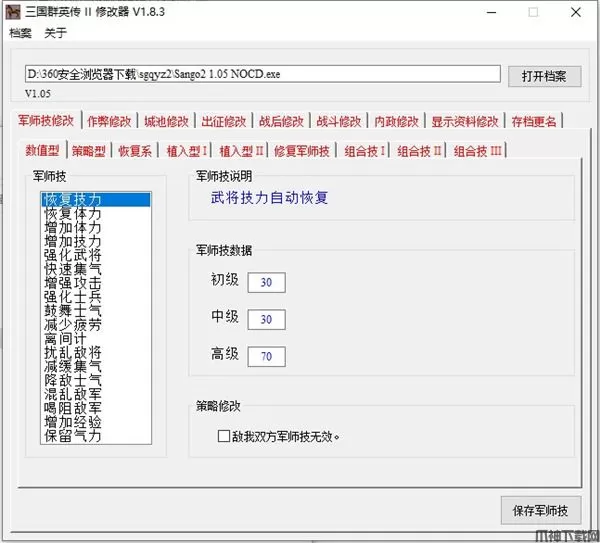This screenshot has width=600, height=543.
Task: Open the 战斗修改 tab
Action: [x=339, y=121]
